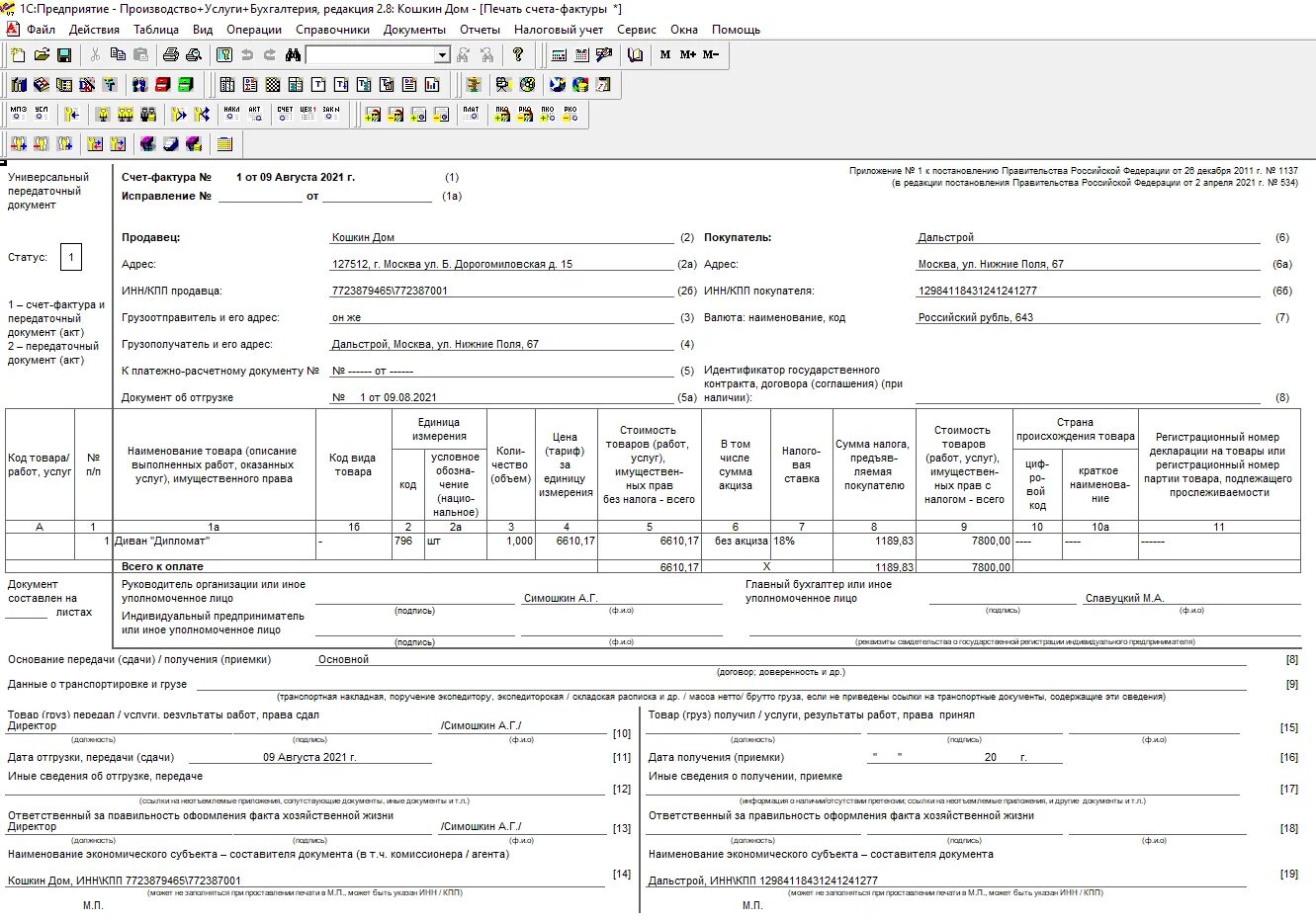Select the seller ИНН/КПП value 7723879465\772387001

pos(501,291)
